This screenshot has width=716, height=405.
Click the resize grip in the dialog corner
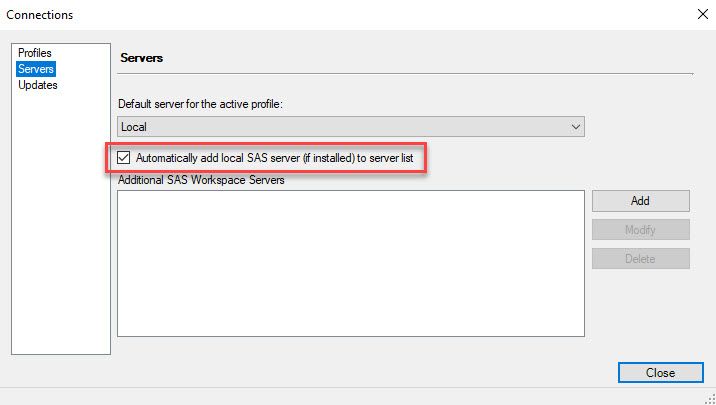tap(709, 398)
